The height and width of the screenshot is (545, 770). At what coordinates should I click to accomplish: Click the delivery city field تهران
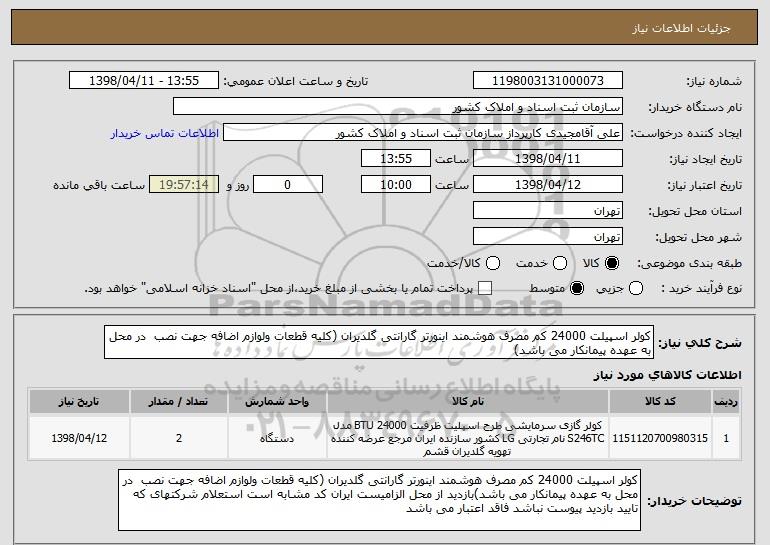click(x=548, y=237)
